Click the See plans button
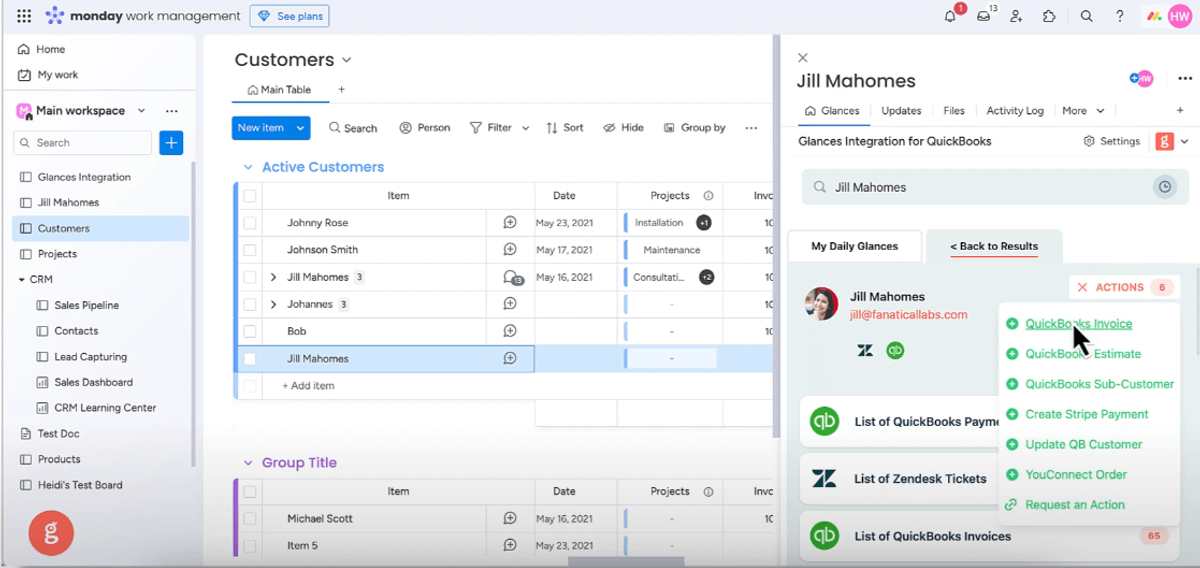 [290, 16]
